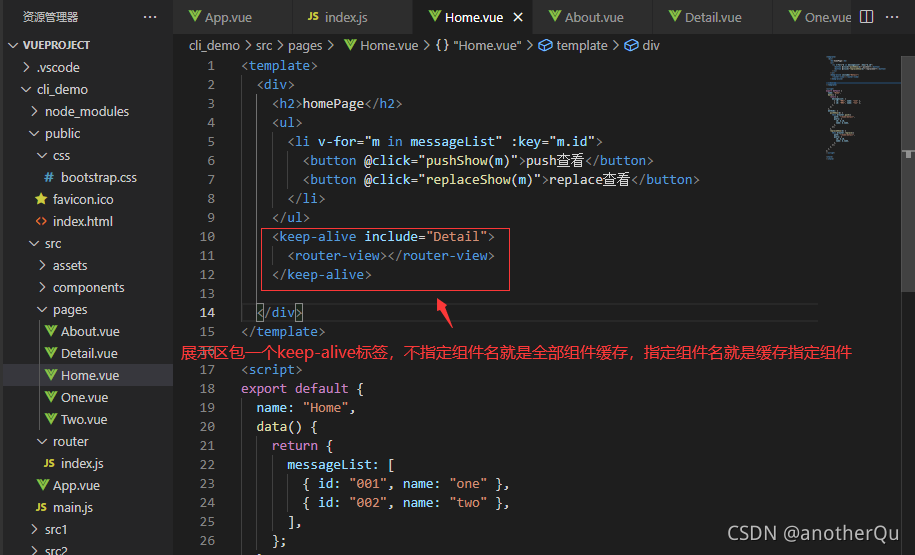Click pages in the breadcrumb path
Screen dimensions: 915x555
point(305,46)
